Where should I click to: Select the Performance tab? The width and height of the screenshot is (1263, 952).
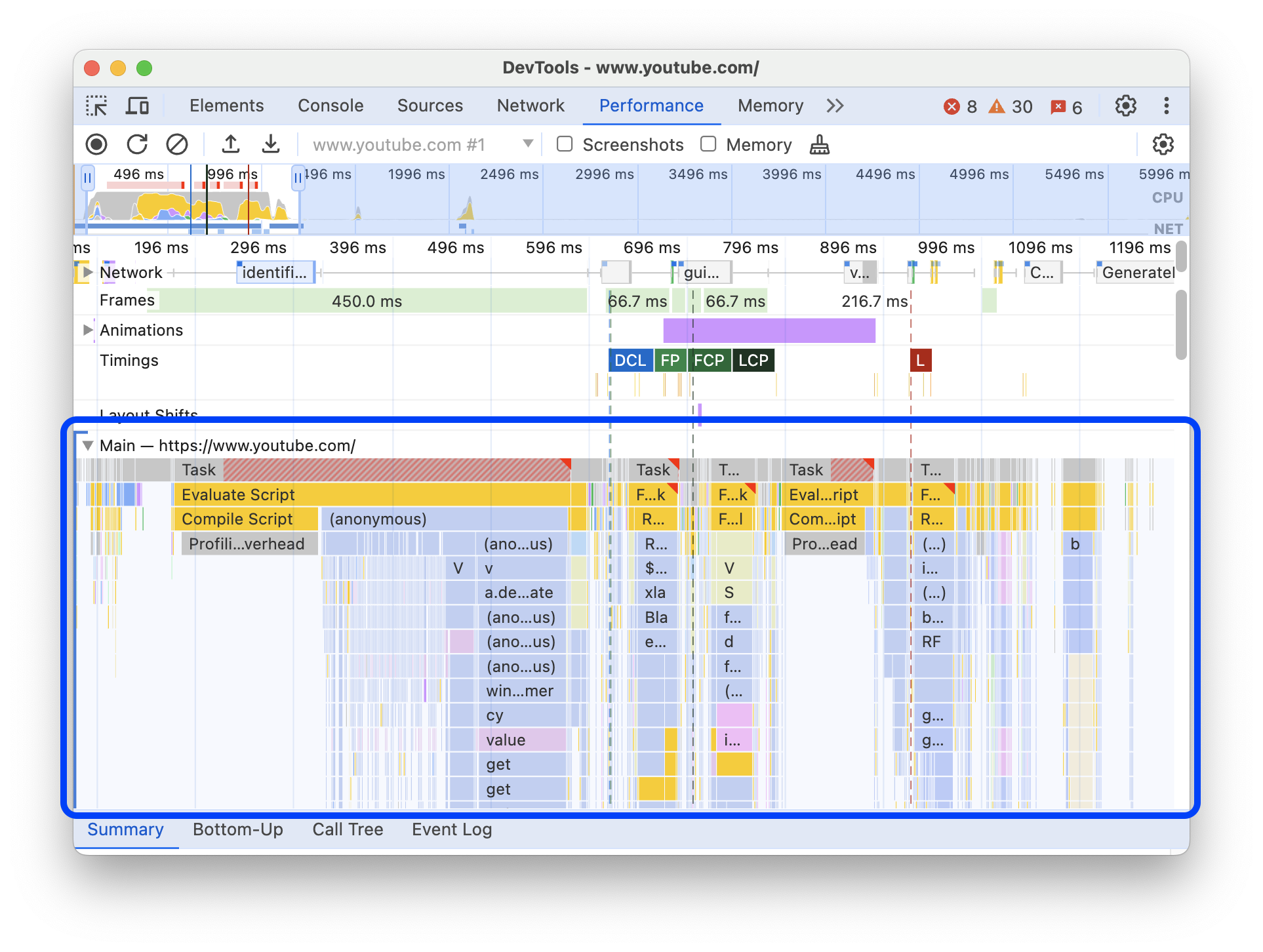652,105
